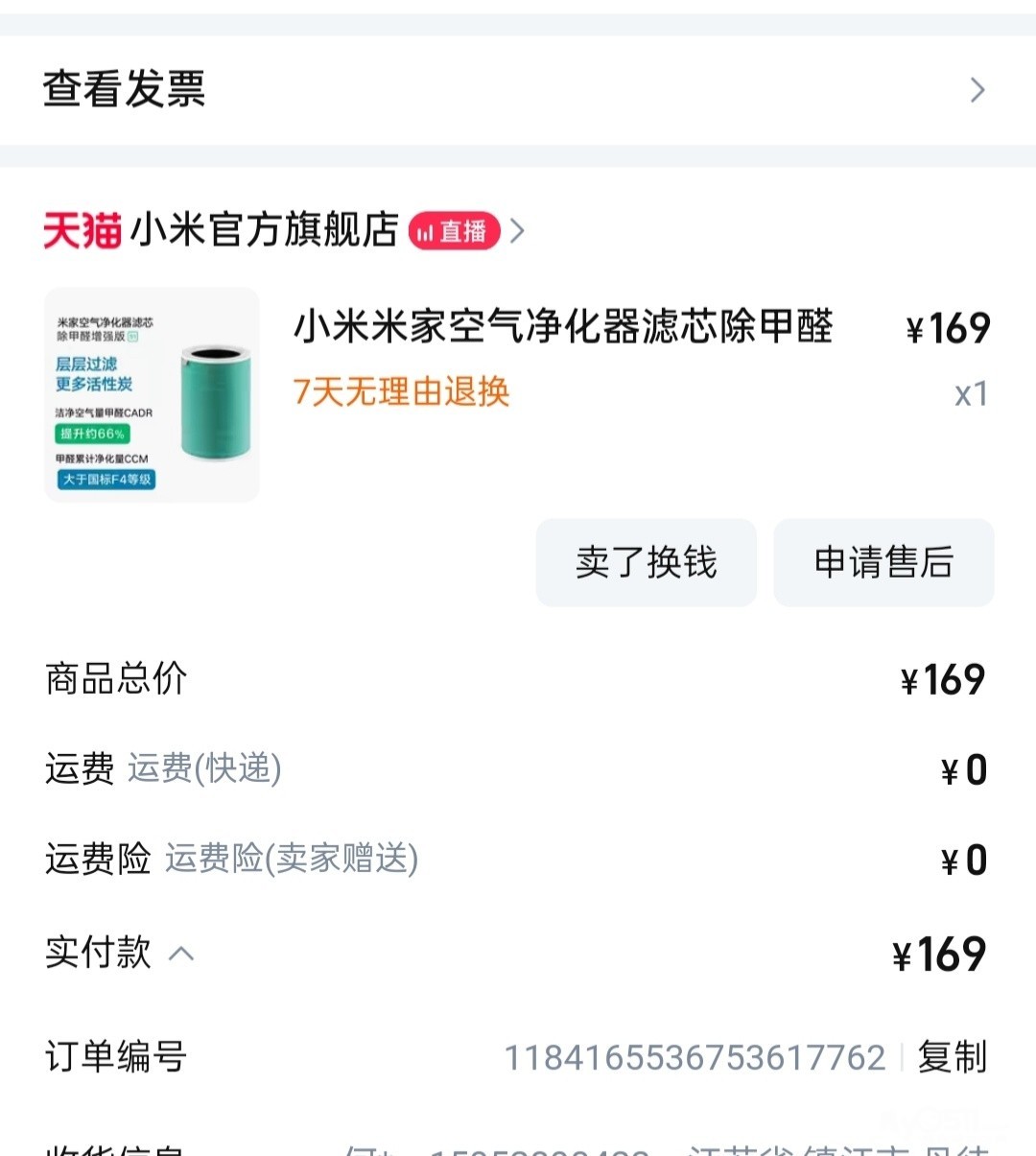Image resolution: width=1036 pixels, height=1156 pixels.
Task: Click the chevron after the 直播 badge
Action: (518, 231)
